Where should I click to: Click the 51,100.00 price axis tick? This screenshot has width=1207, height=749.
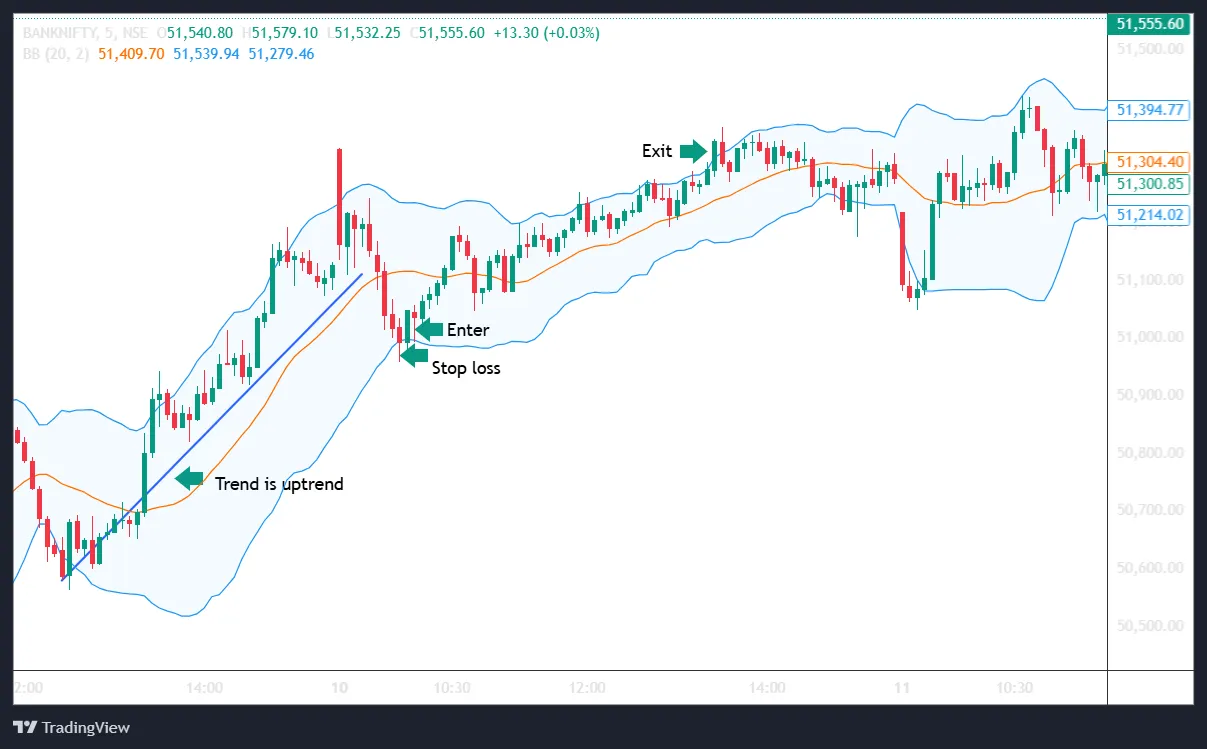(1151, 279)
